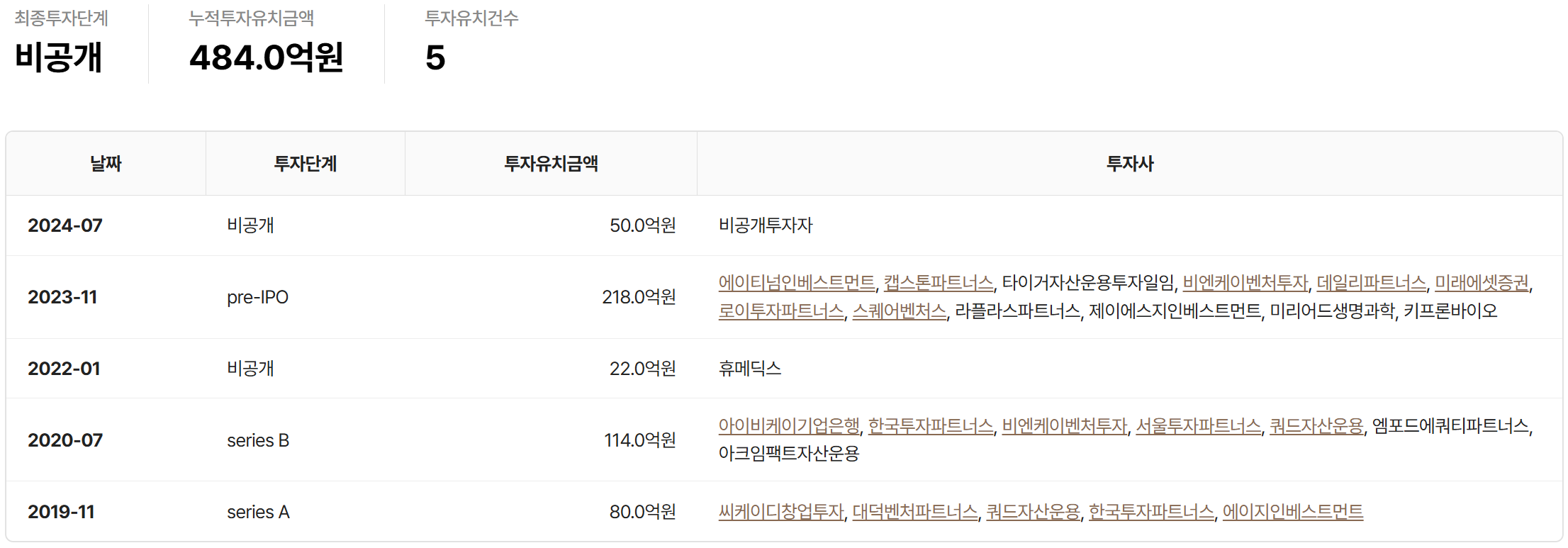1568x548 pixels.
Task: Click the 투자단계 column header
Action: click(x=306, y=164)
